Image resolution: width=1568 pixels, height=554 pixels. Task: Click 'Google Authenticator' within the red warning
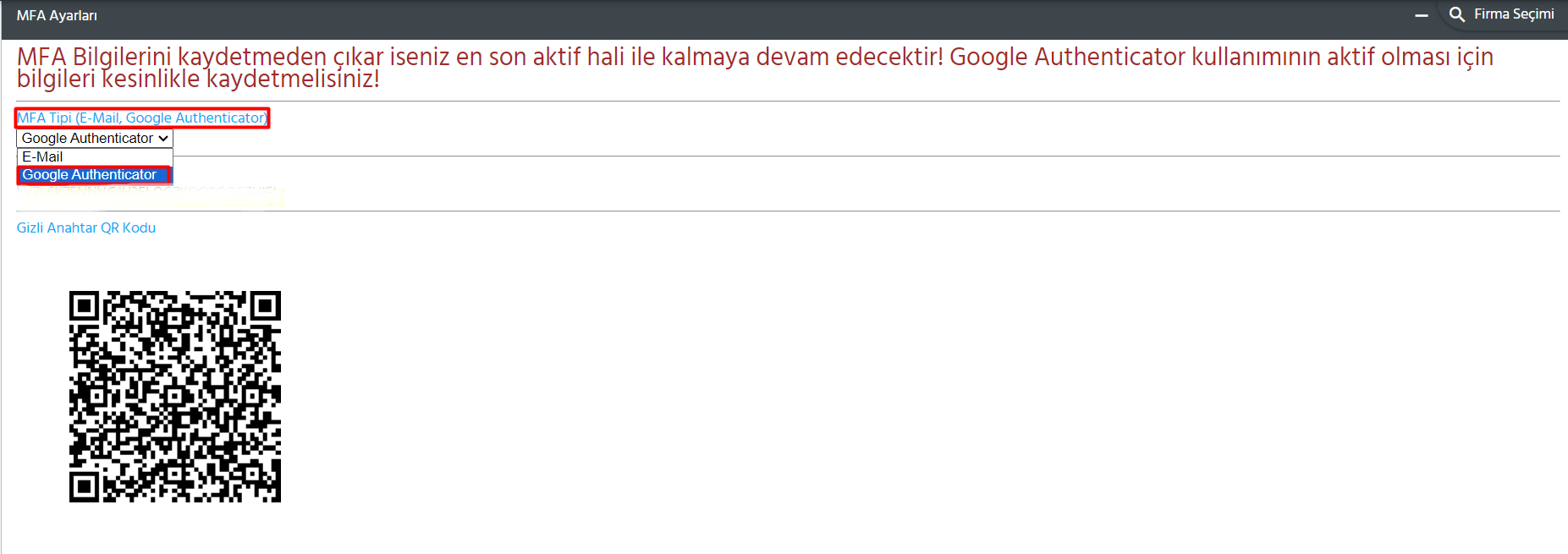pos(1067,57)
